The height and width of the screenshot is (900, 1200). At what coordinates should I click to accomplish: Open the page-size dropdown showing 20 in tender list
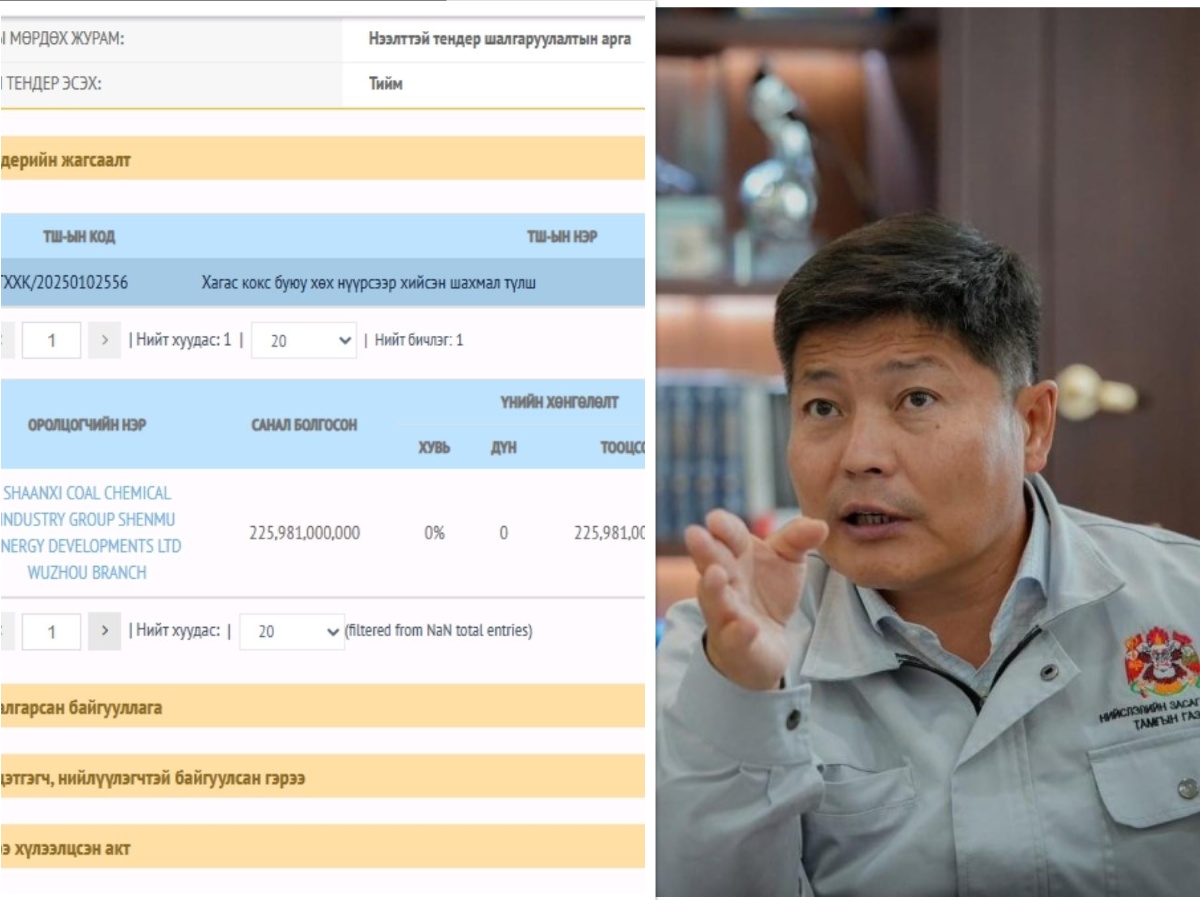(x=304, y=340)
